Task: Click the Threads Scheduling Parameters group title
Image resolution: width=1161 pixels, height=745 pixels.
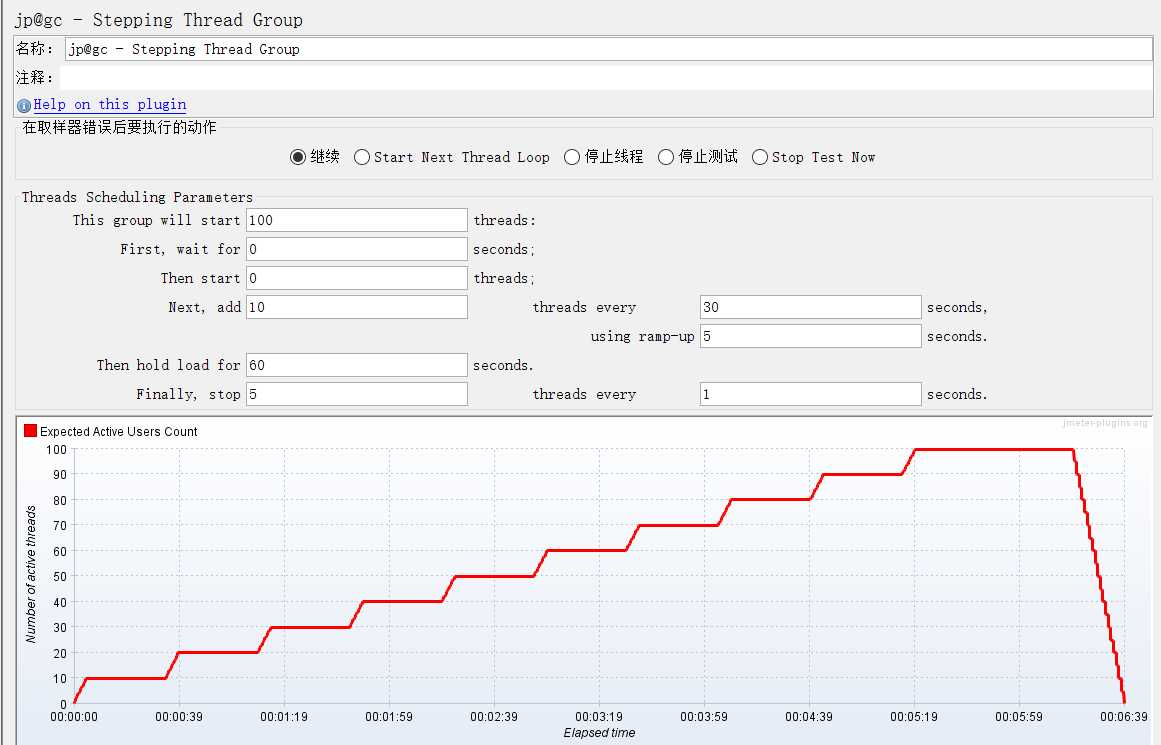Action: [x=137, y=197]
